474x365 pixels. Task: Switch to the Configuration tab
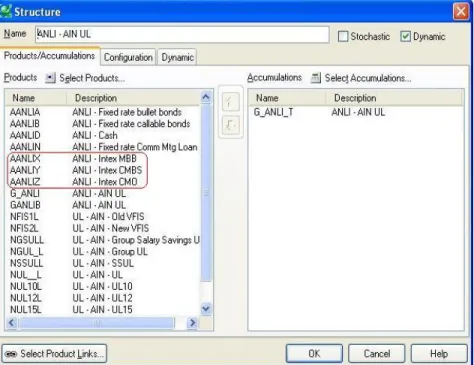click(x=128, y=57)
